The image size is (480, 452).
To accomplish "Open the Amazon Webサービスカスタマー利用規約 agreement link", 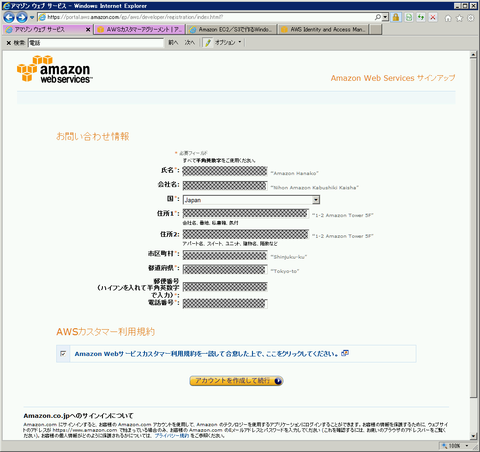I will point(206,354).
